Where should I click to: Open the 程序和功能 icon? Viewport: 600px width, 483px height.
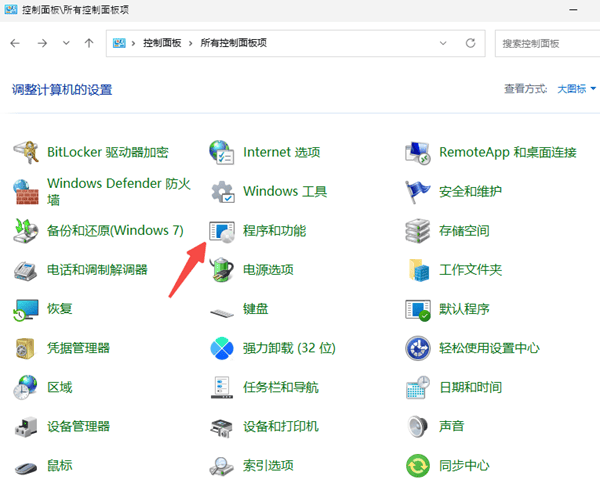(x=222, y=232)
